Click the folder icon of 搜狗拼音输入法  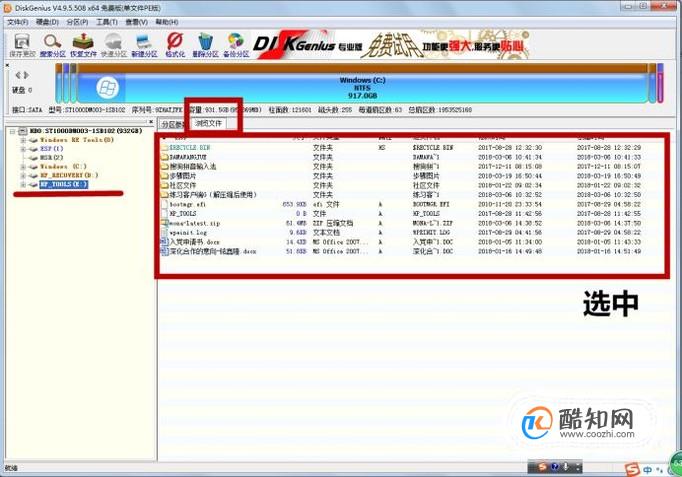coord(164,167)
